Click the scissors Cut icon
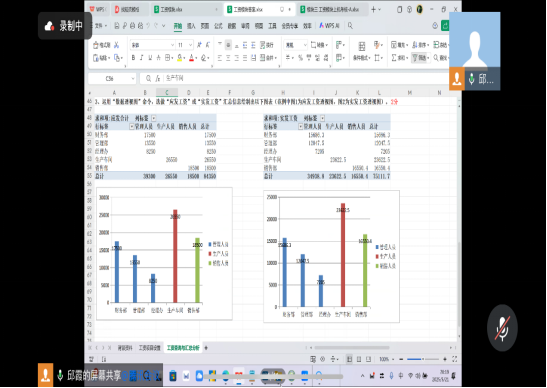 coord(117,45)
